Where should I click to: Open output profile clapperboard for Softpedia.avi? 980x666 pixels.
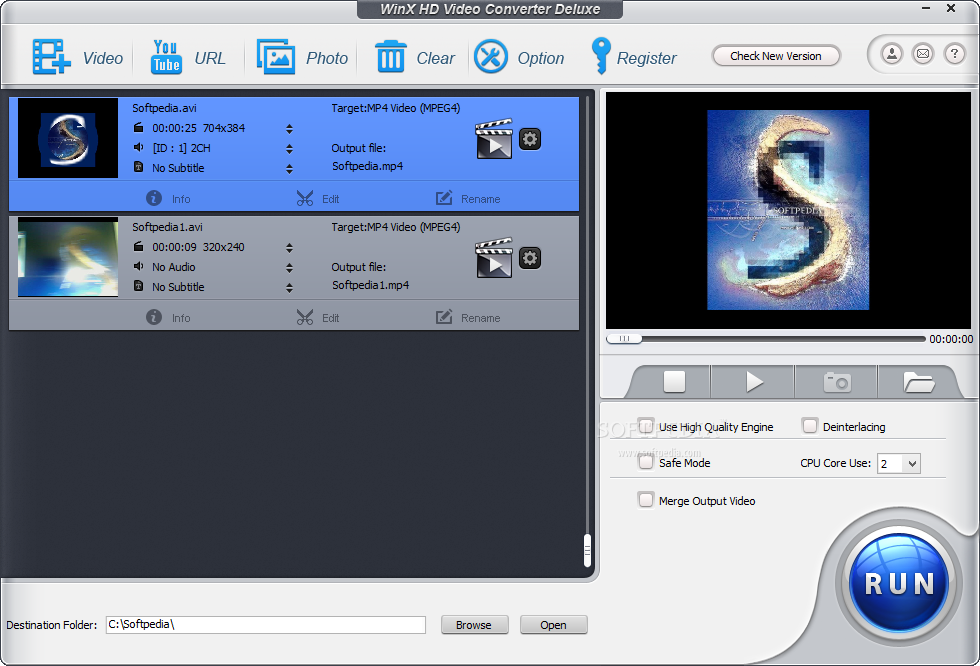[x=494, y=139]
